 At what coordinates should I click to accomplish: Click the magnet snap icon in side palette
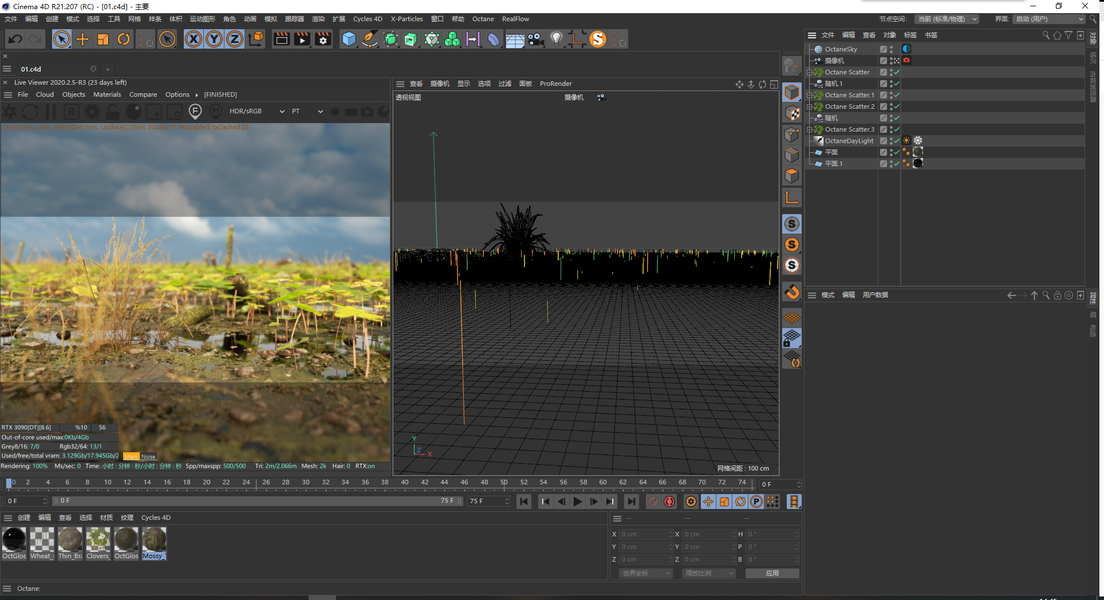click(x=792, y=292)
